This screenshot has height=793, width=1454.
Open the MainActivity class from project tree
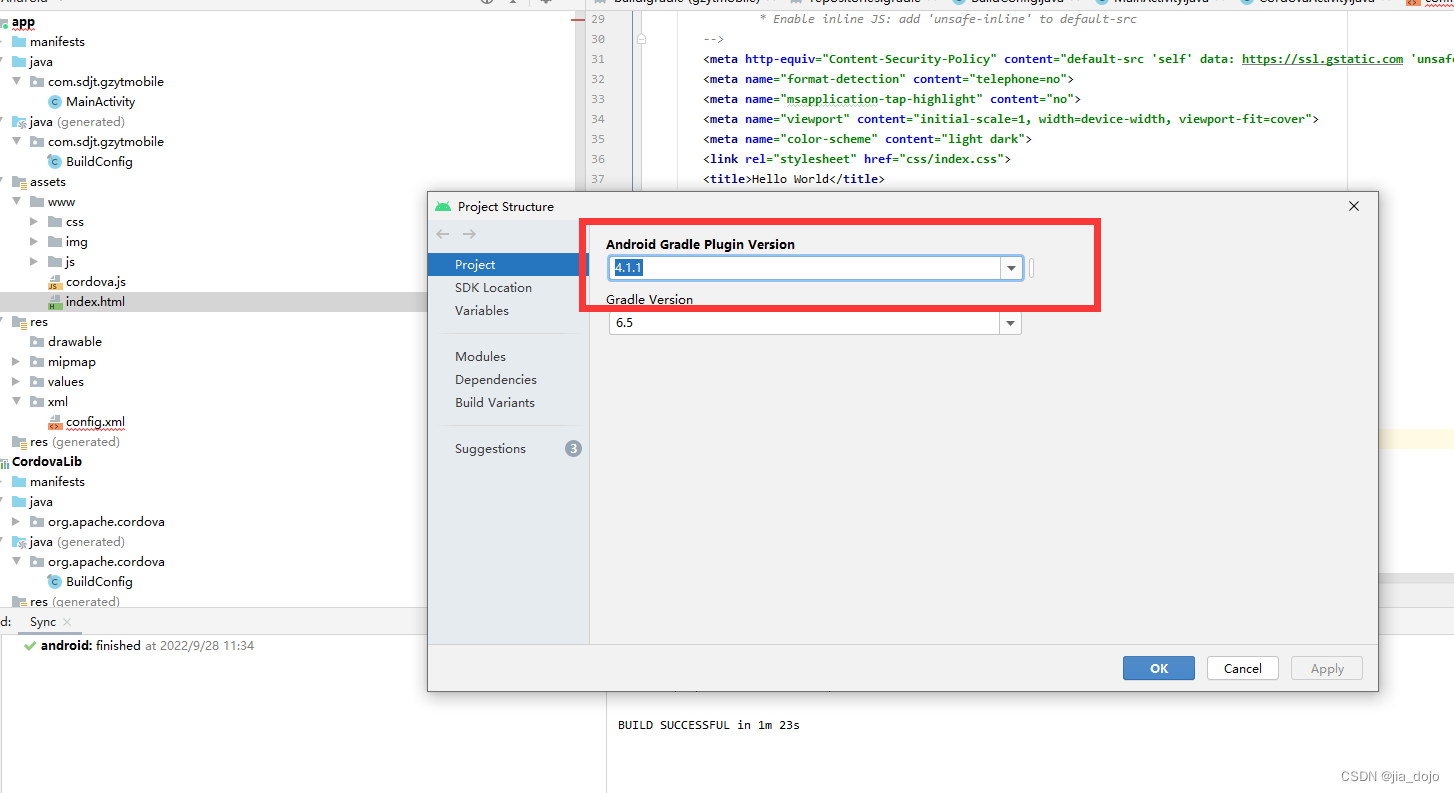click(x=100, y=101)
